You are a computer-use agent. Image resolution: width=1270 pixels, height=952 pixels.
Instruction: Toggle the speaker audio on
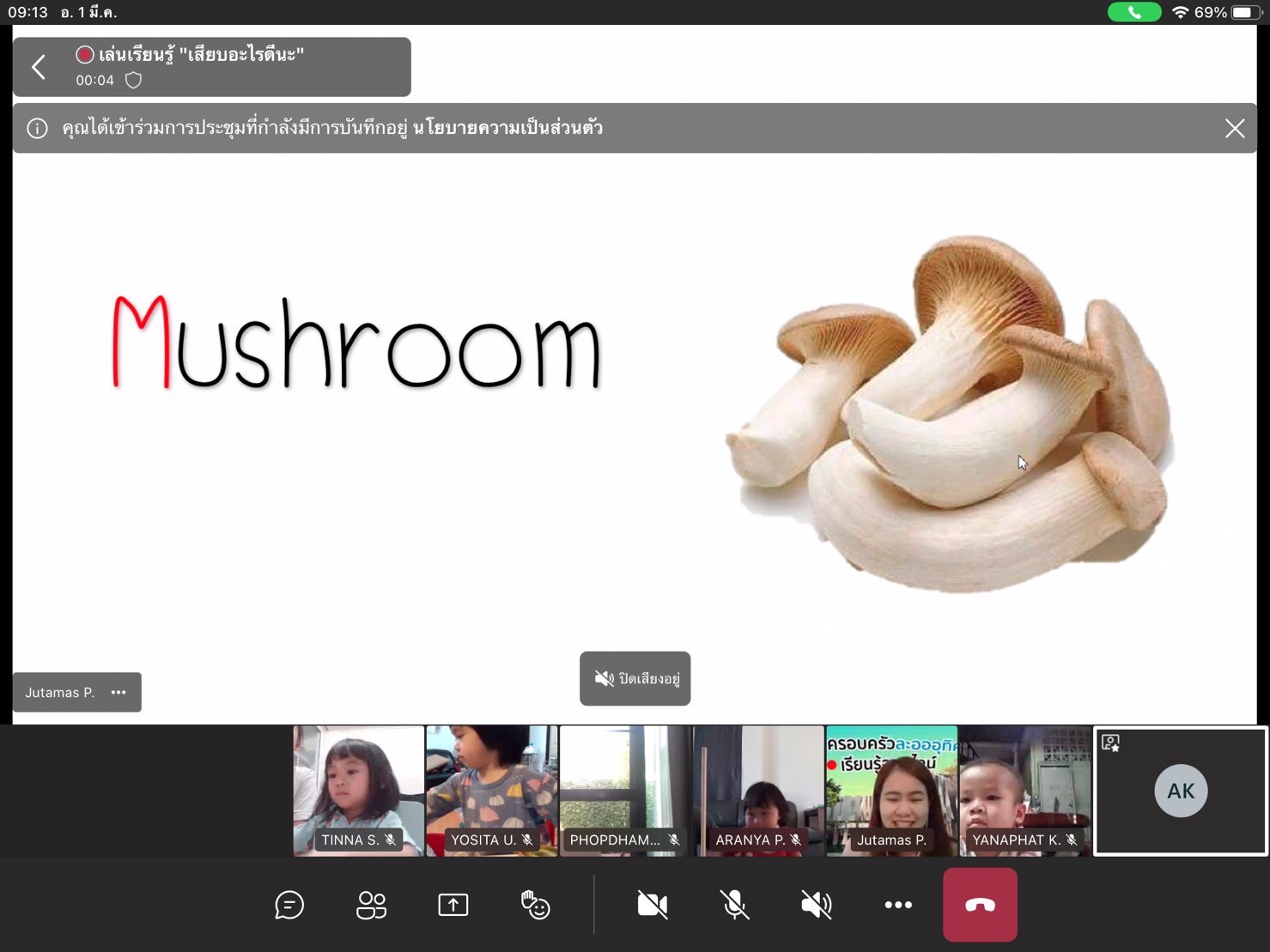point(816,905)
